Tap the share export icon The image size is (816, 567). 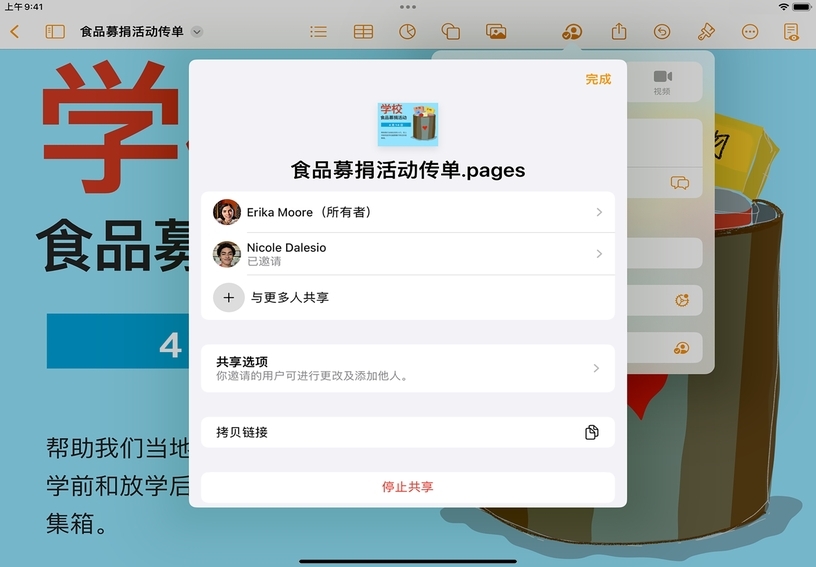click(x=619, y=32)
